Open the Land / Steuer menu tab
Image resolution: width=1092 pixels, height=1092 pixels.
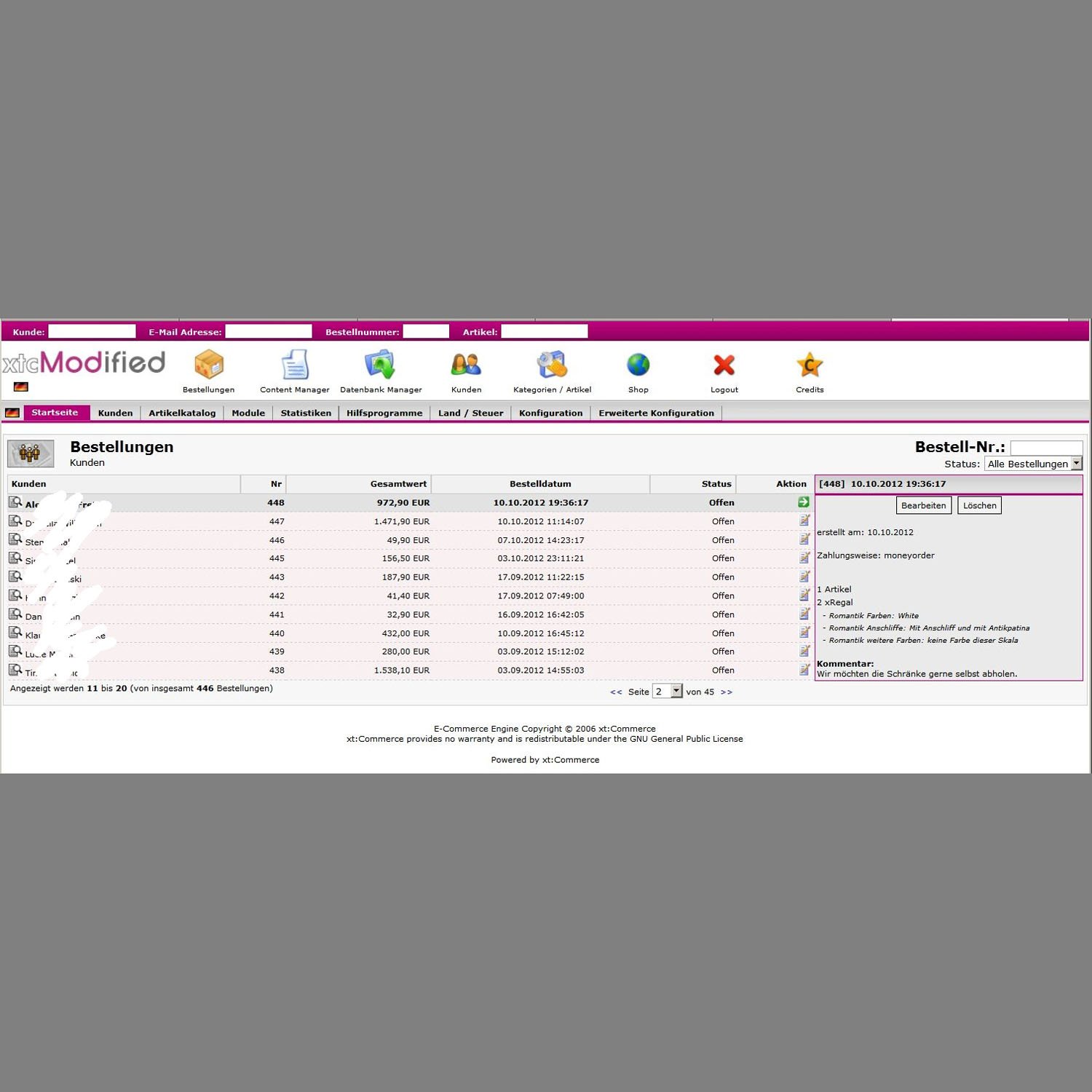click(470, 413)
